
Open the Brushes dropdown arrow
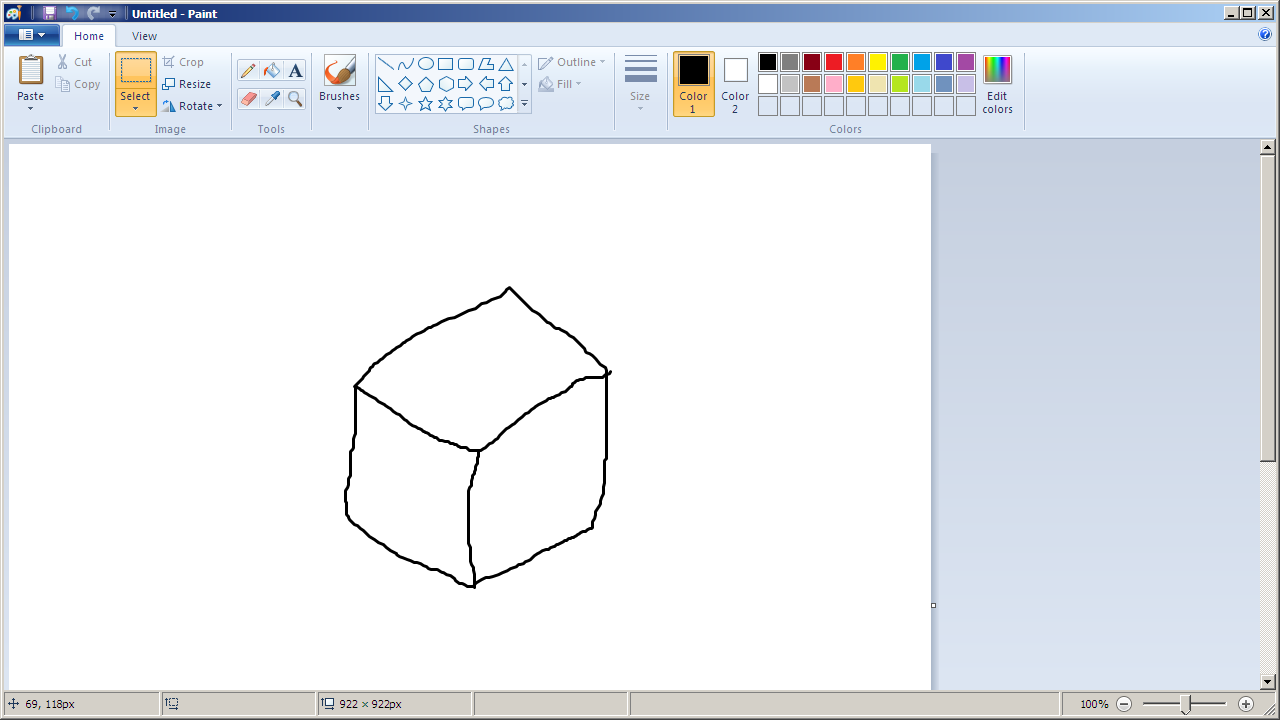click(x=339, y=108)
